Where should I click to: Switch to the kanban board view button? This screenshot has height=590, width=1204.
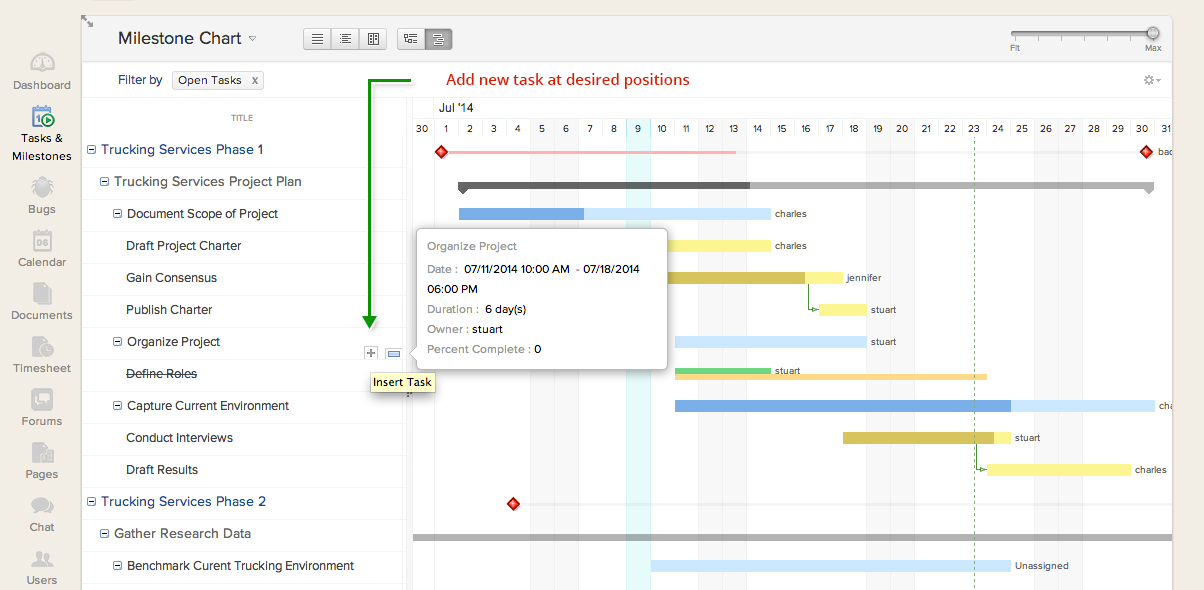373,39
